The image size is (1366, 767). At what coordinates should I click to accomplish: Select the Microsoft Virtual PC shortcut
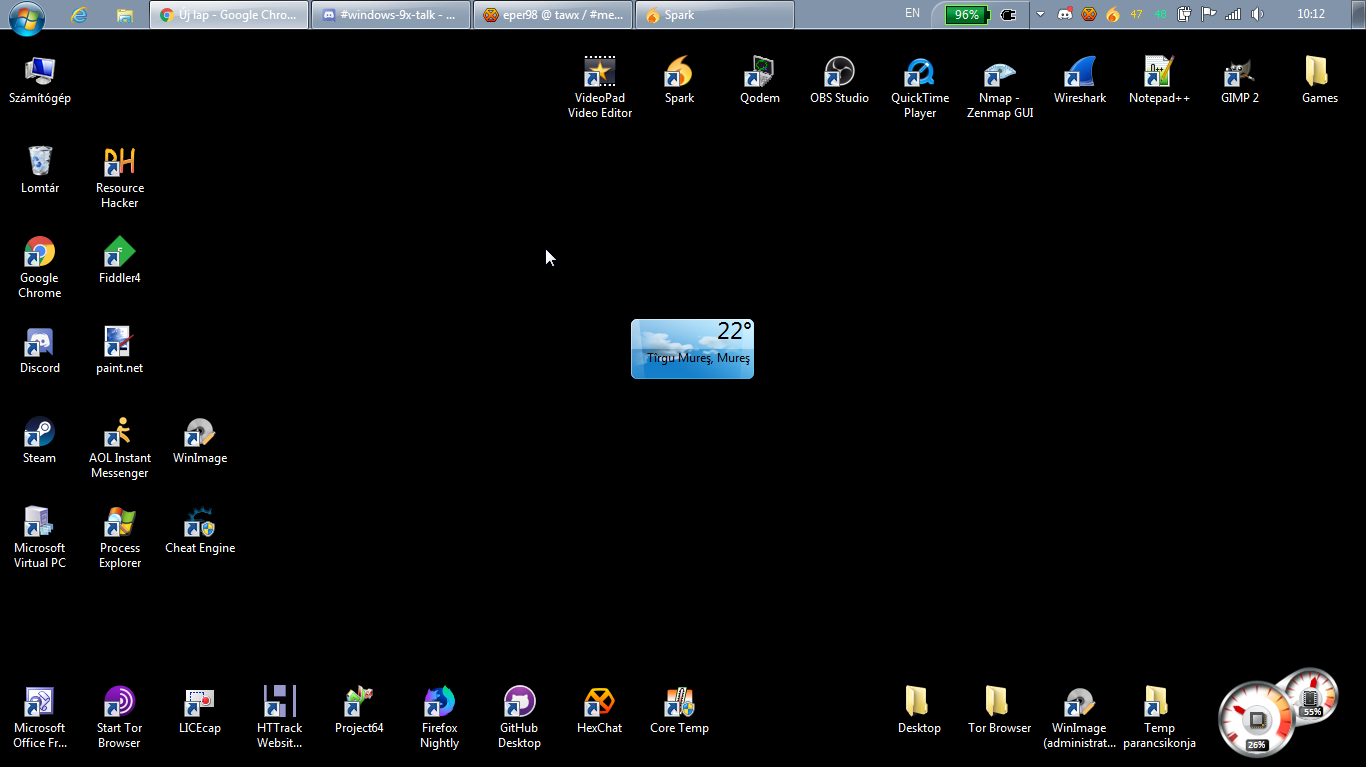(x=40, y=537)
